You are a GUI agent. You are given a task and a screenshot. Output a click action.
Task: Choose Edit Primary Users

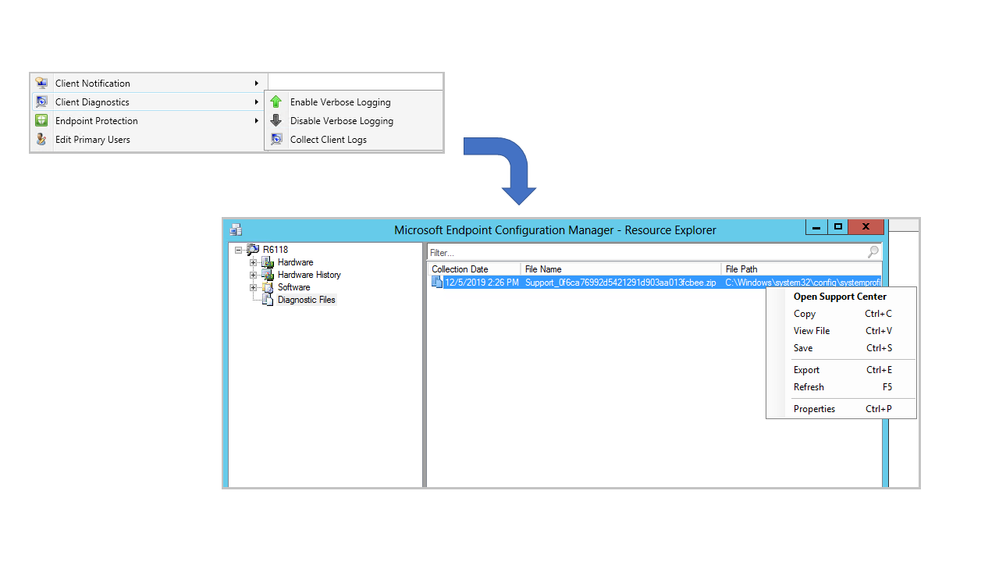click(149, 139)
